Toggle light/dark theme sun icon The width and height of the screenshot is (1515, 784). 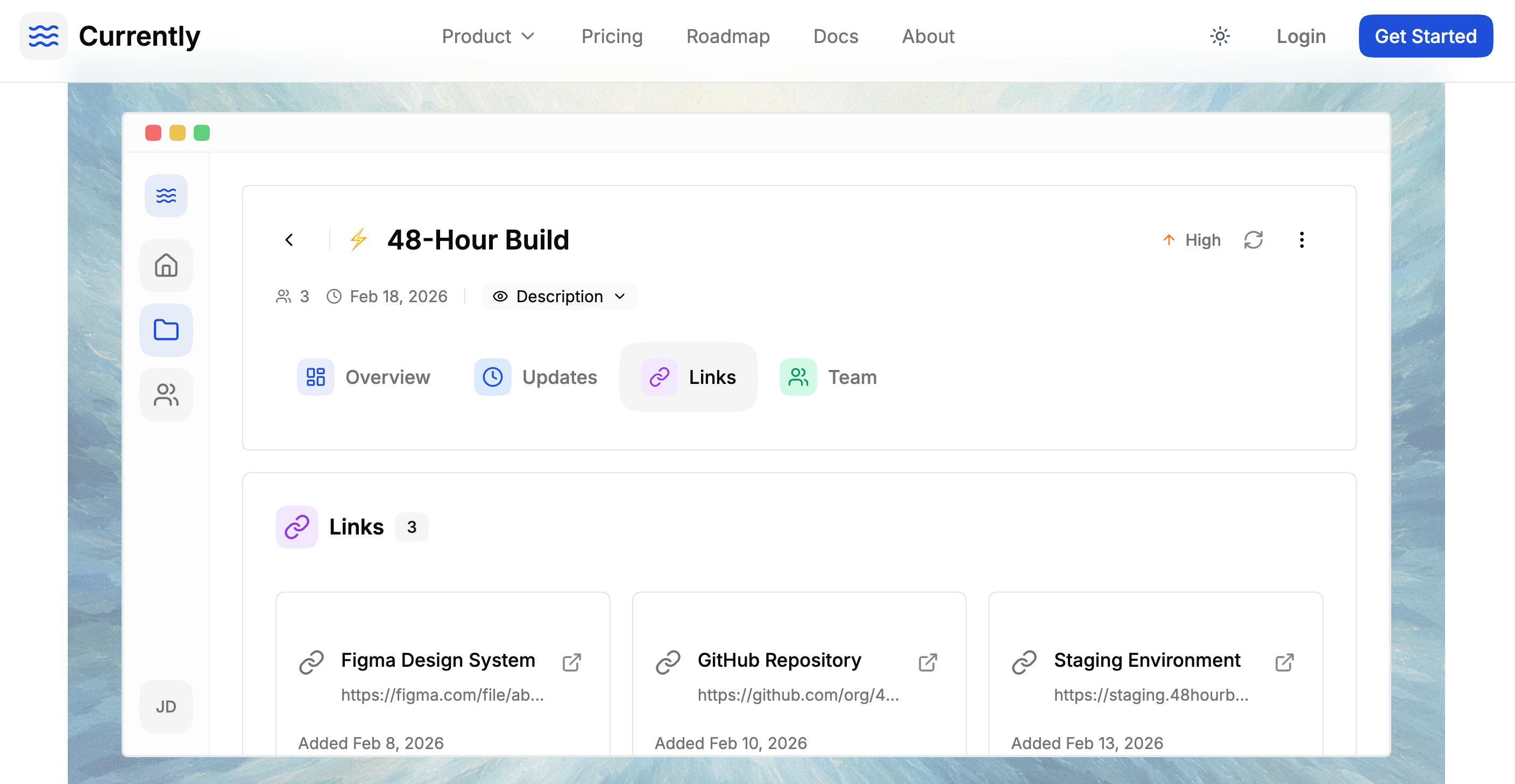coord(1220,37)
